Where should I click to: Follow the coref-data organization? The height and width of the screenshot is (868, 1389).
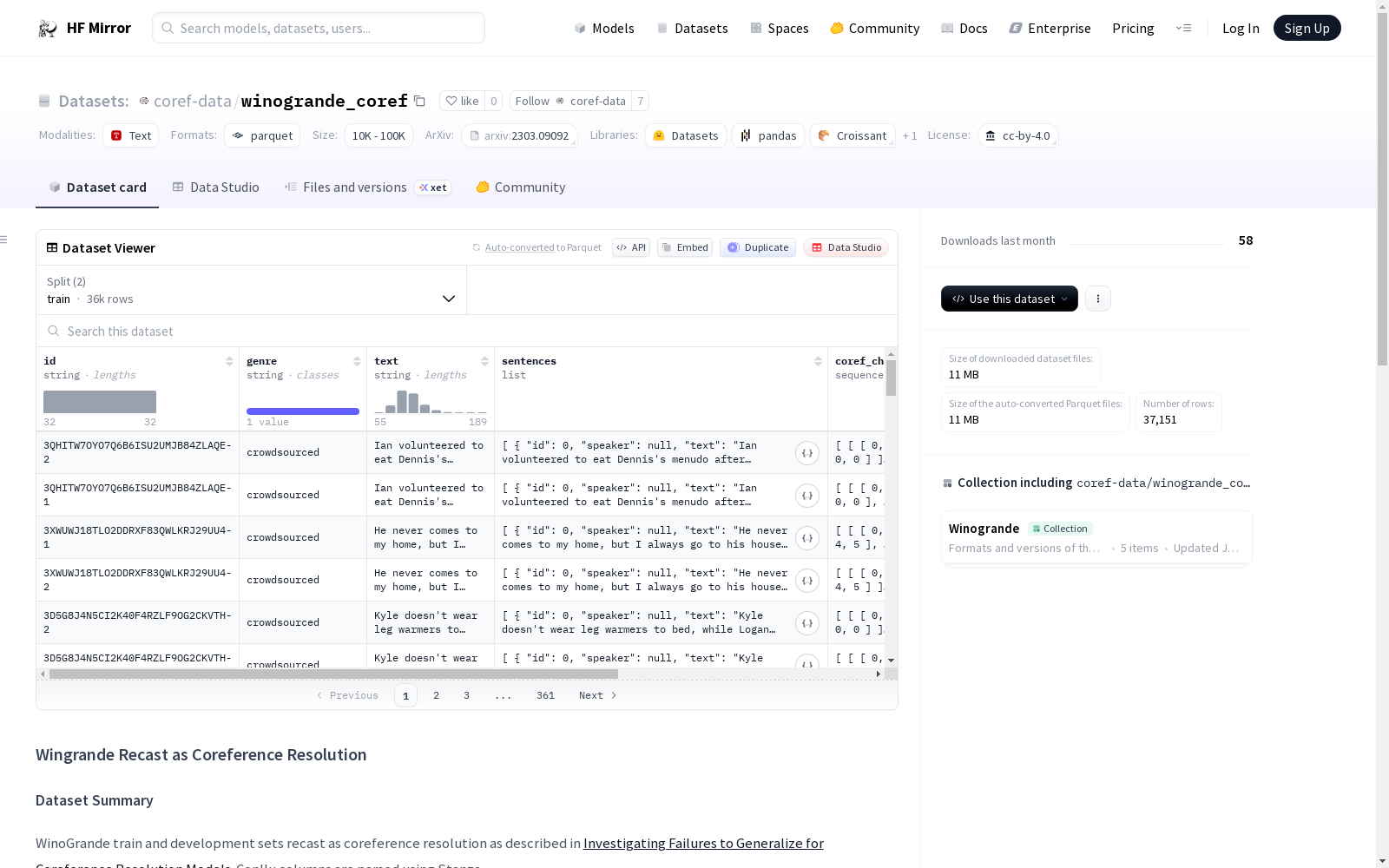point(570,101)
